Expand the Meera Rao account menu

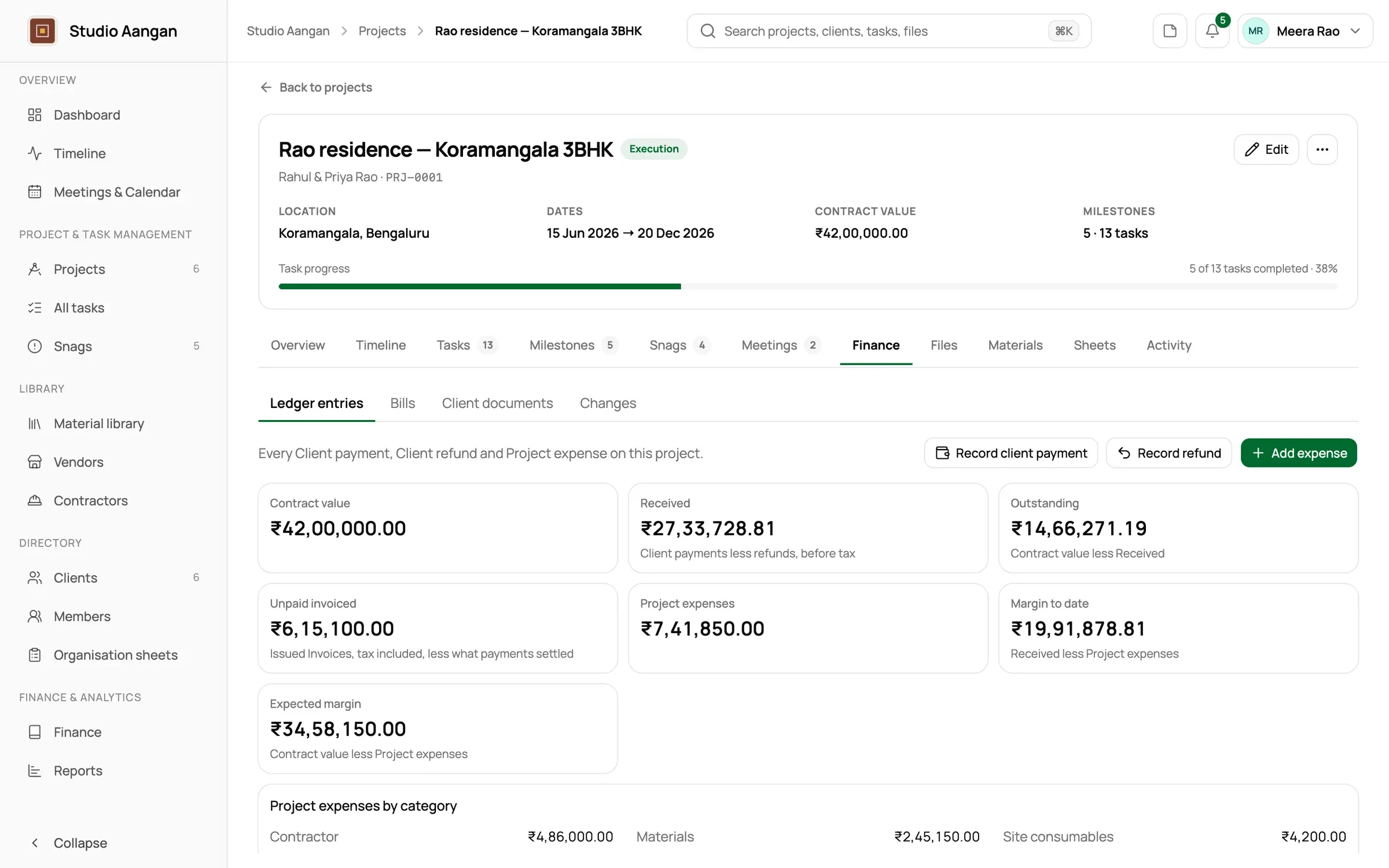coord(1305,31)
